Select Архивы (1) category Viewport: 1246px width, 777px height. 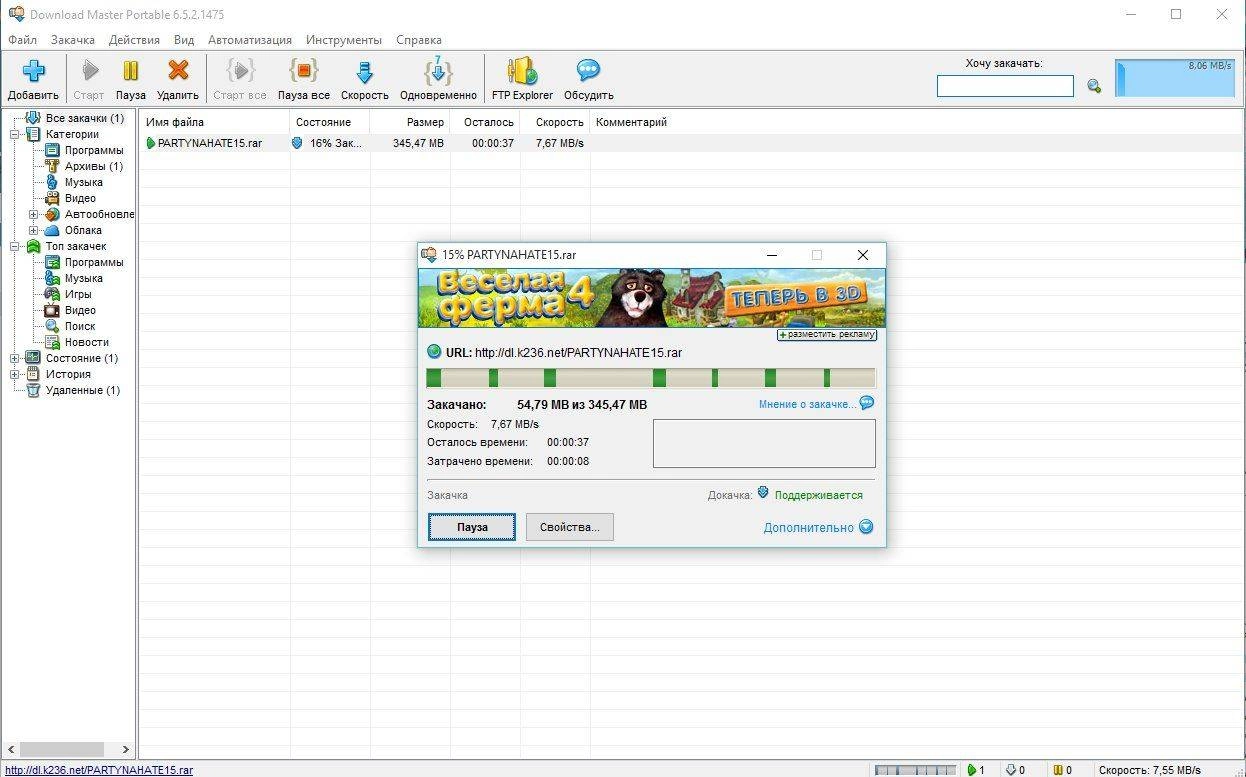93,166
